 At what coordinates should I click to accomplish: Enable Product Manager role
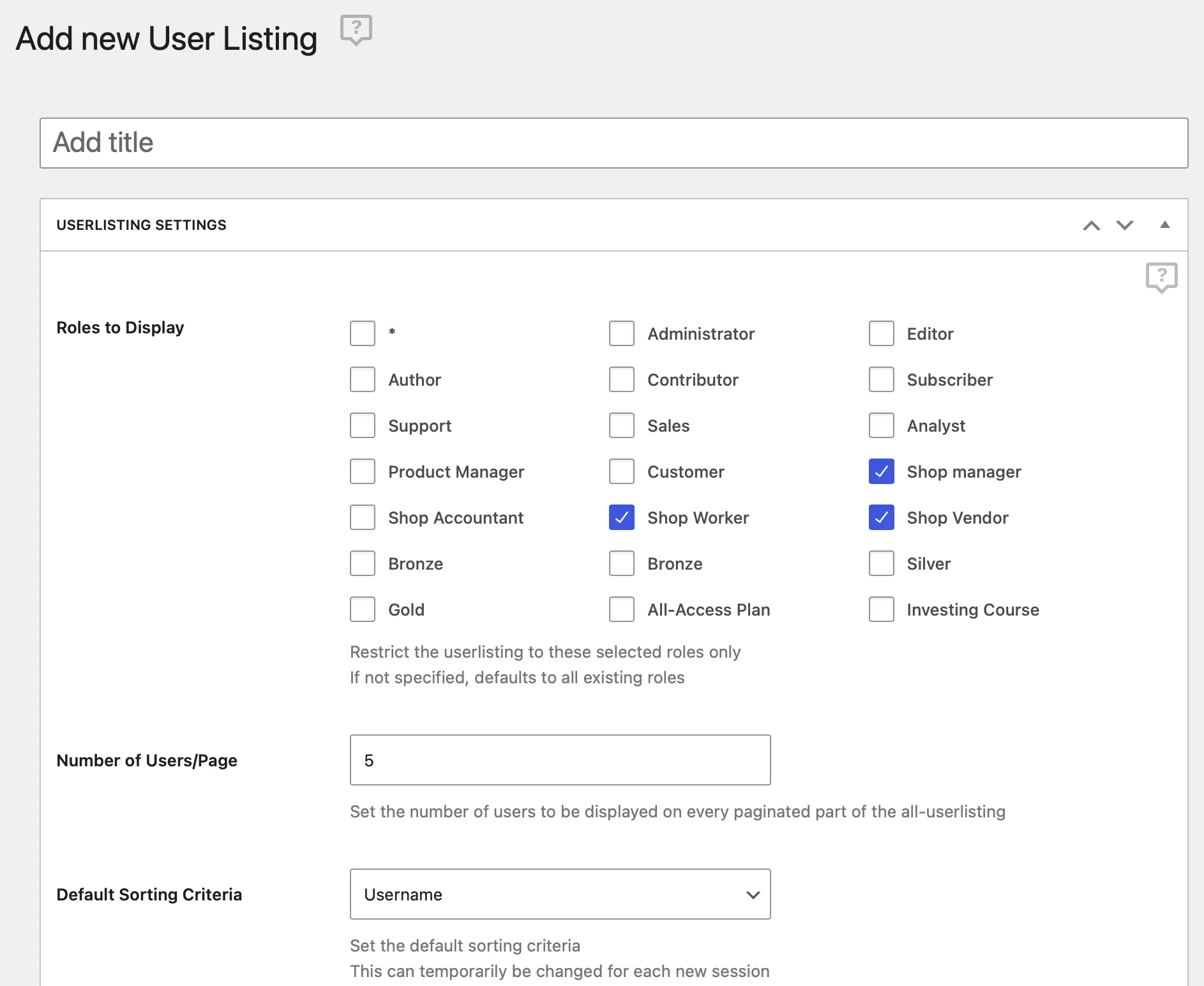pyautogui.click(x=363, y=471)
